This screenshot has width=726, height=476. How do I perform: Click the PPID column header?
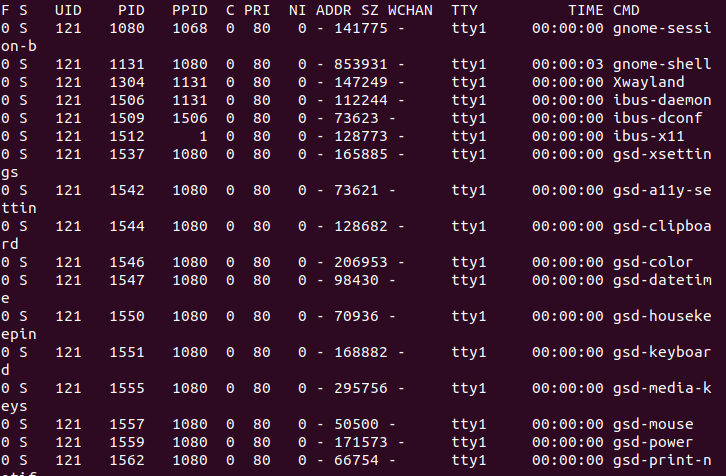pos(190,10)
